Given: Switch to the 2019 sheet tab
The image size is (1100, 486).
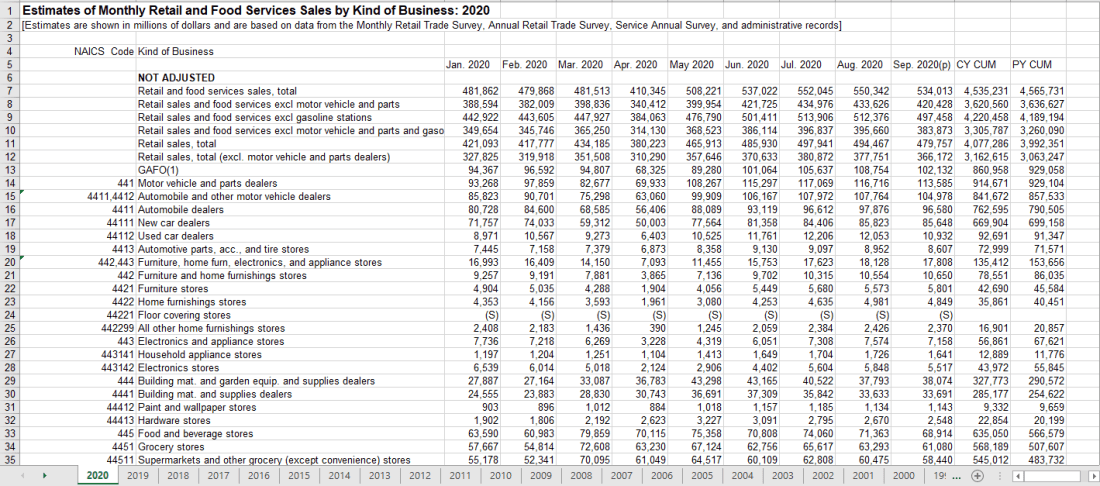Looking at the screenshot, I should (x=140, y=475).
